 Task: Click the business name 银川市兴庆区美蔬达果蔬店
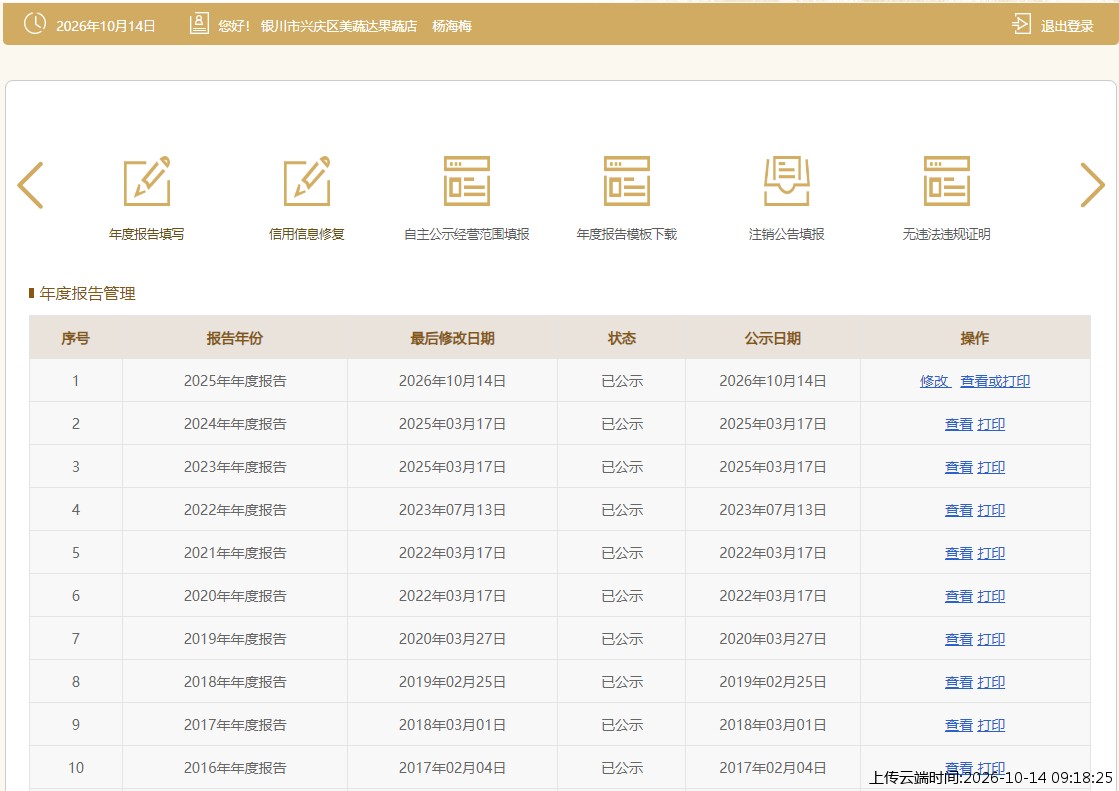point(339,26)
